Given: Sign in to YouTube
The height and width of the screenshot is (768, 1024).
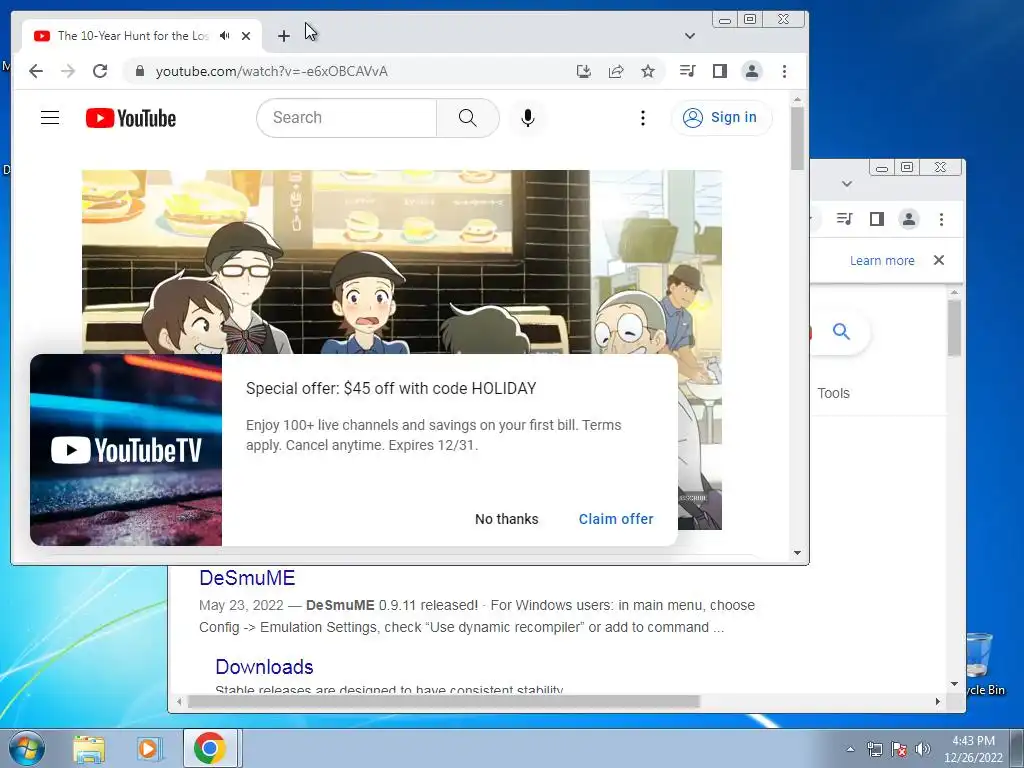Looking at the screenshot, I should coord(721,118).
